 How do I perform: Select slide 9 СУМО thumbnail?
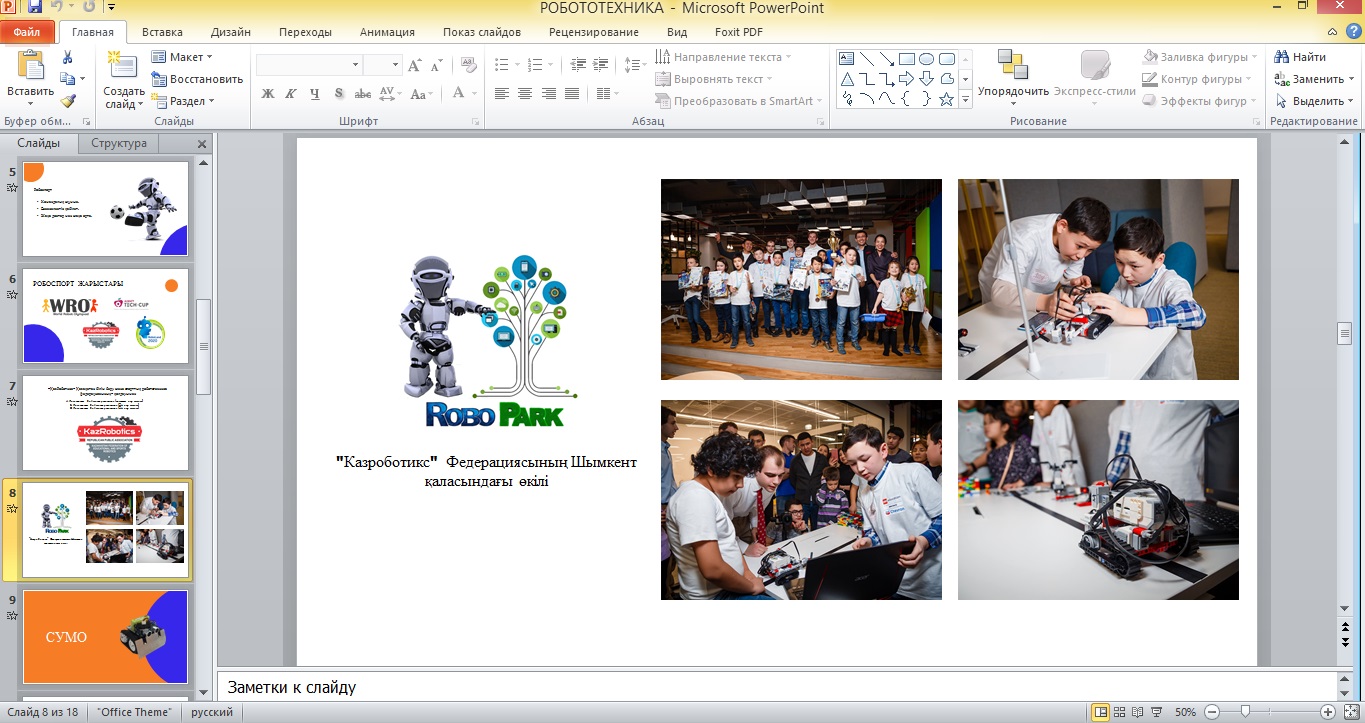(105, 636)
